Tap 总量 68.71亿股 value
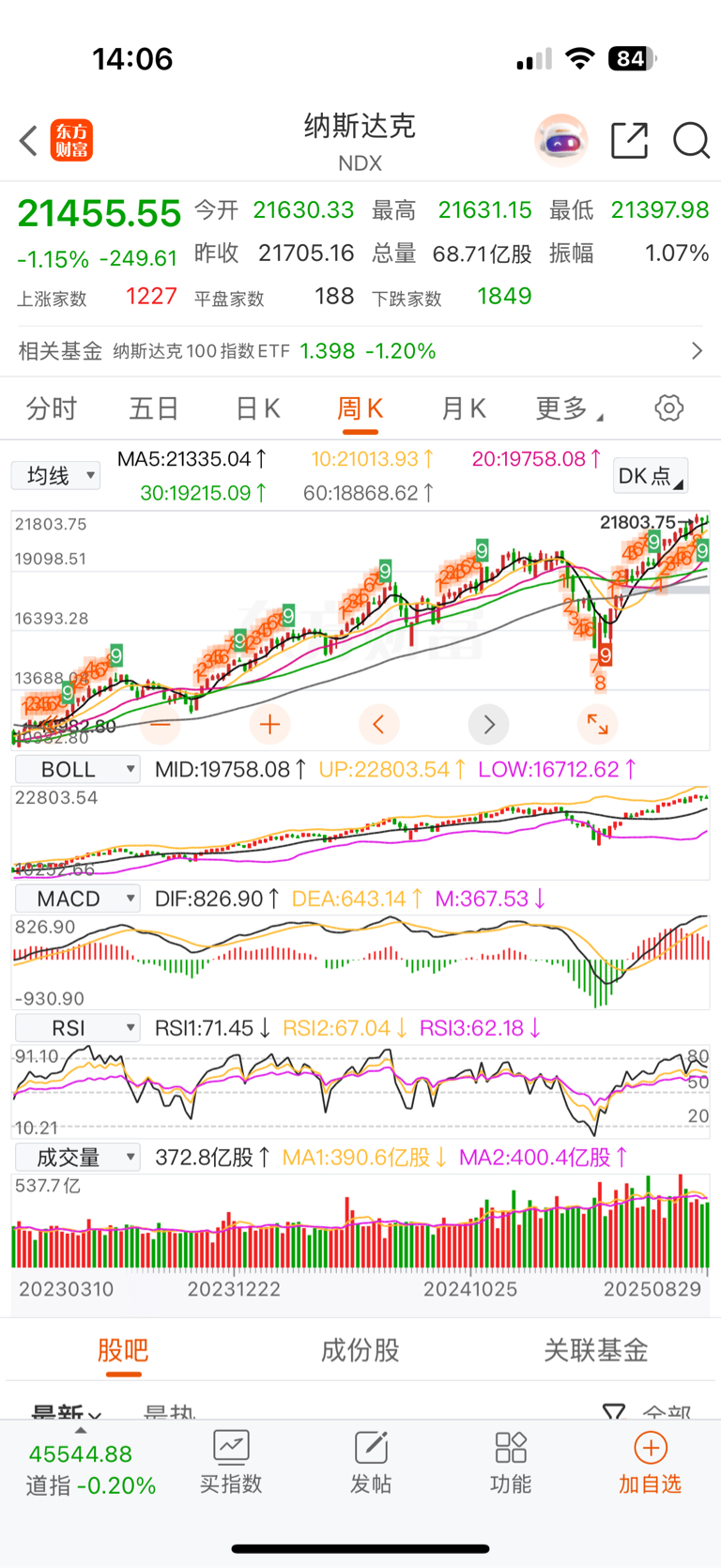This screenshot has width=721, height=1568. 483,254
